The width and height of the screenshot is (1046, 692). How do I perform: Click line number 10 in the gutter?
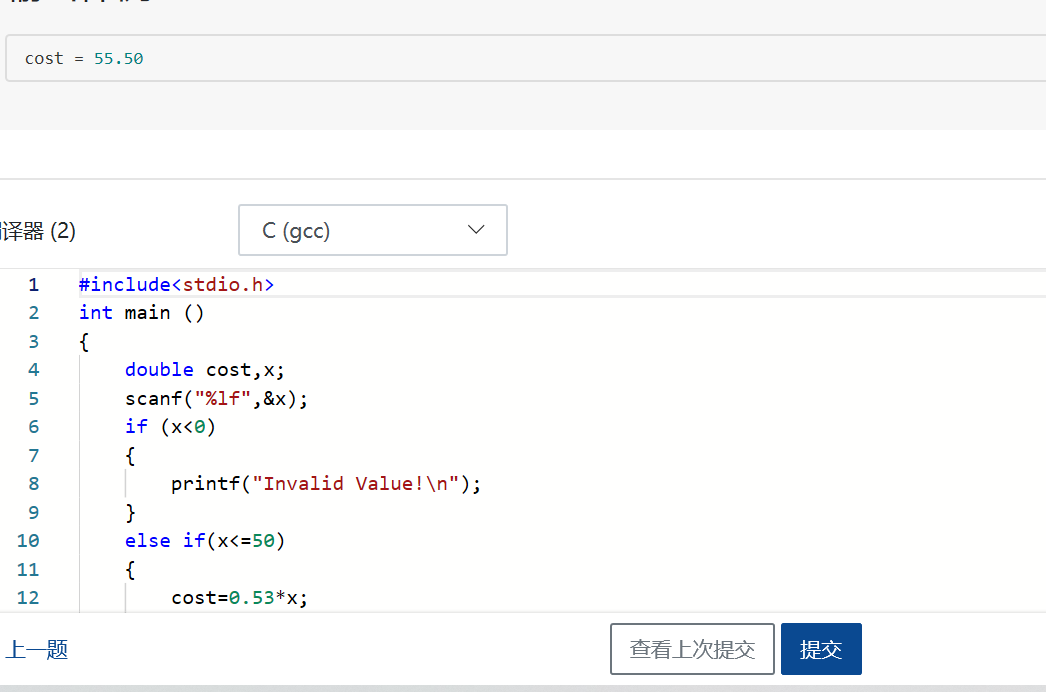pos(29,541)
